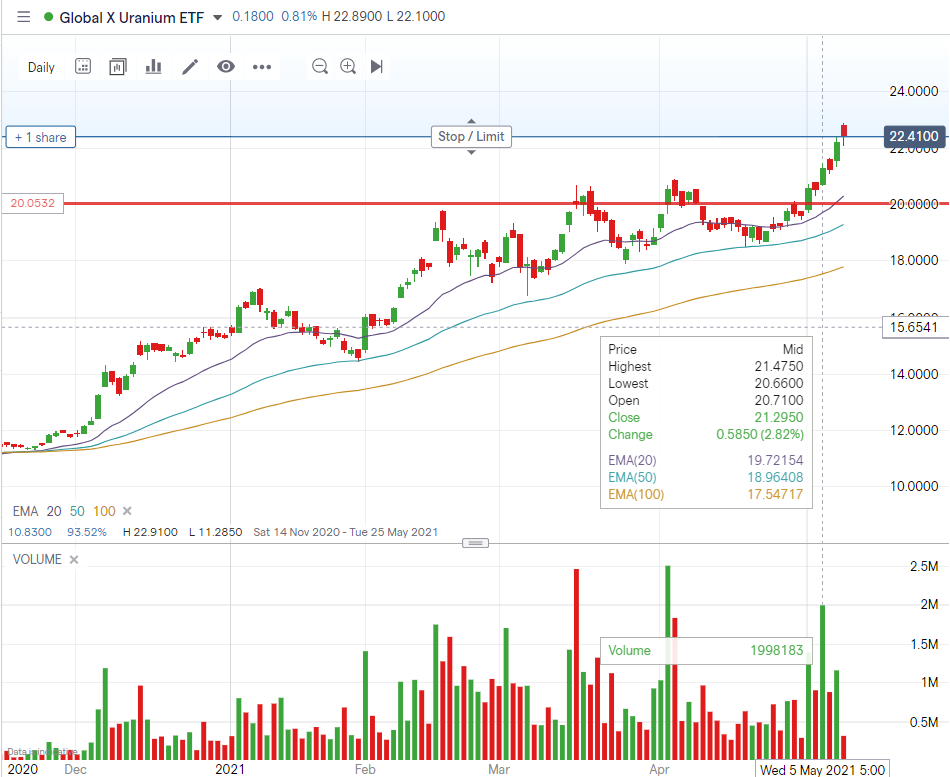The width and height of the screenshot is (950, 777).
Task: Click the chart layout icon
Action: tap(118, 67)
